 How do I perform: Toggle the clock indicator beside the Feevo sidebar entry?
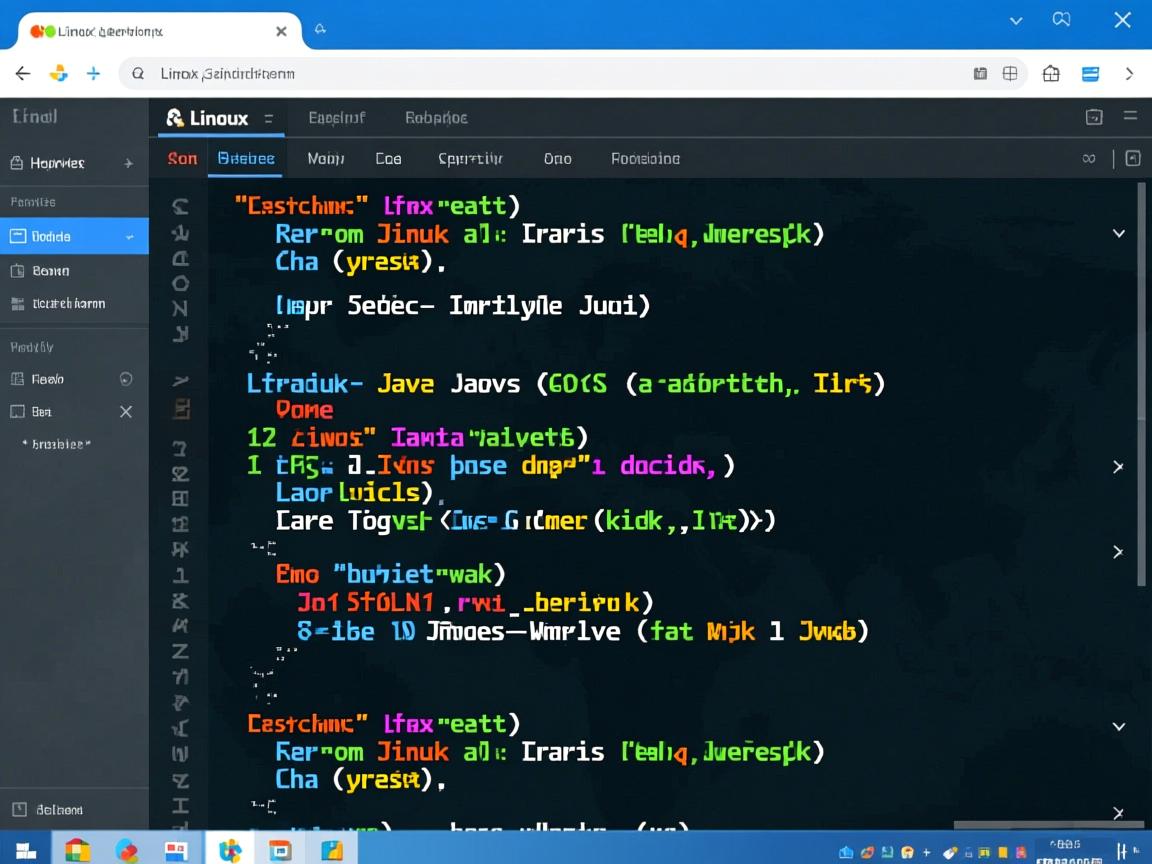pos(126,379)
